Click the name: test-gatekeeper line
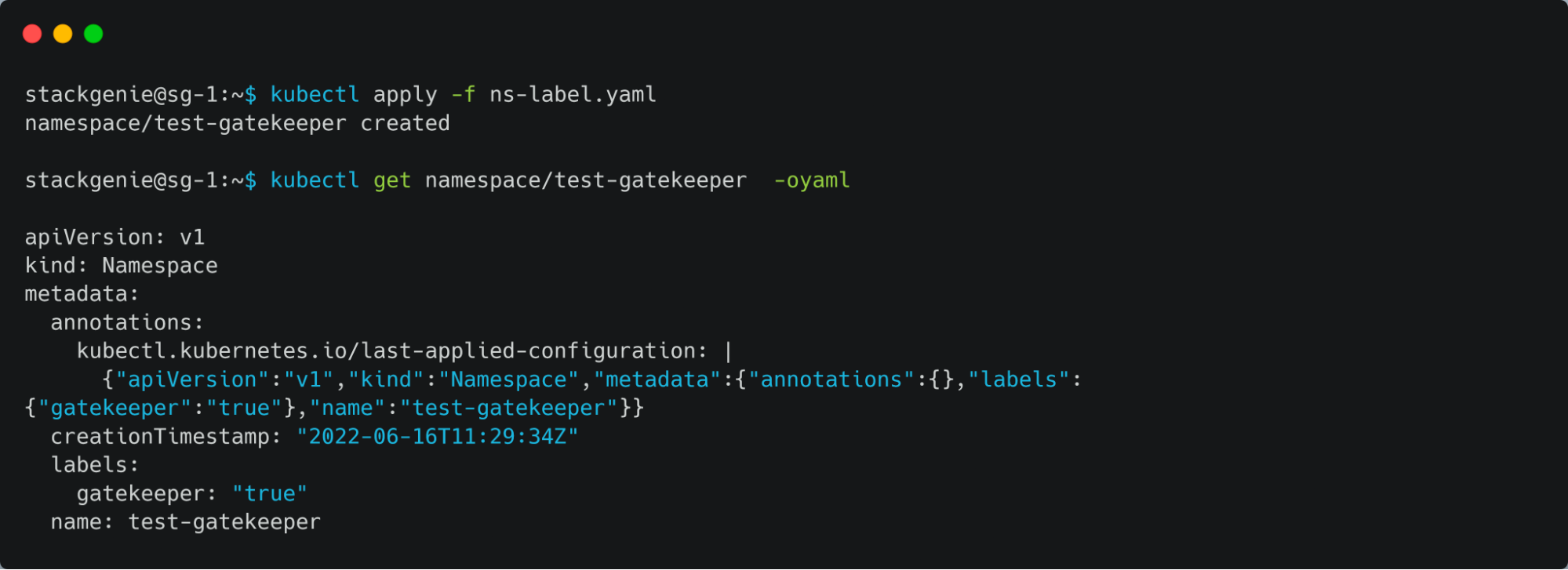1568x570 pixels. pos(186,522)
